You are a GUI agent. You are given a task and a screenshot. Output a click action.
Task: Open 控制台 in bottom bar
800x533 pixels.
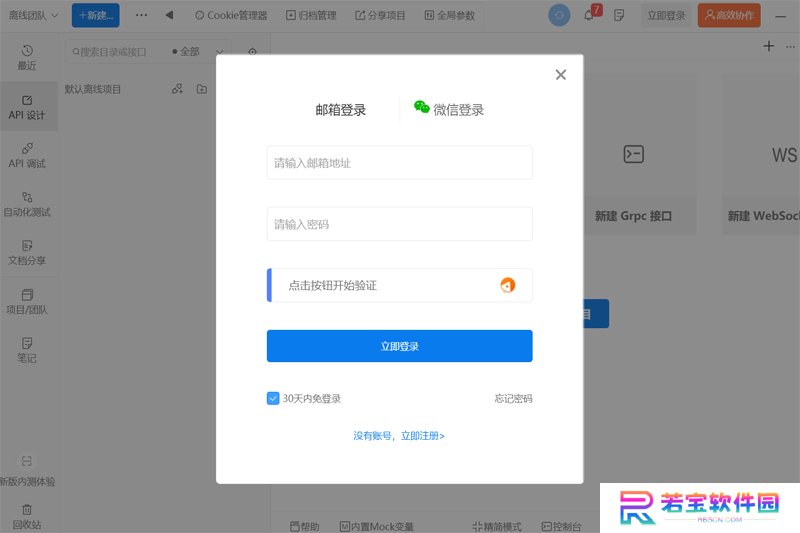pyautogui.click(x=561, y=526)
